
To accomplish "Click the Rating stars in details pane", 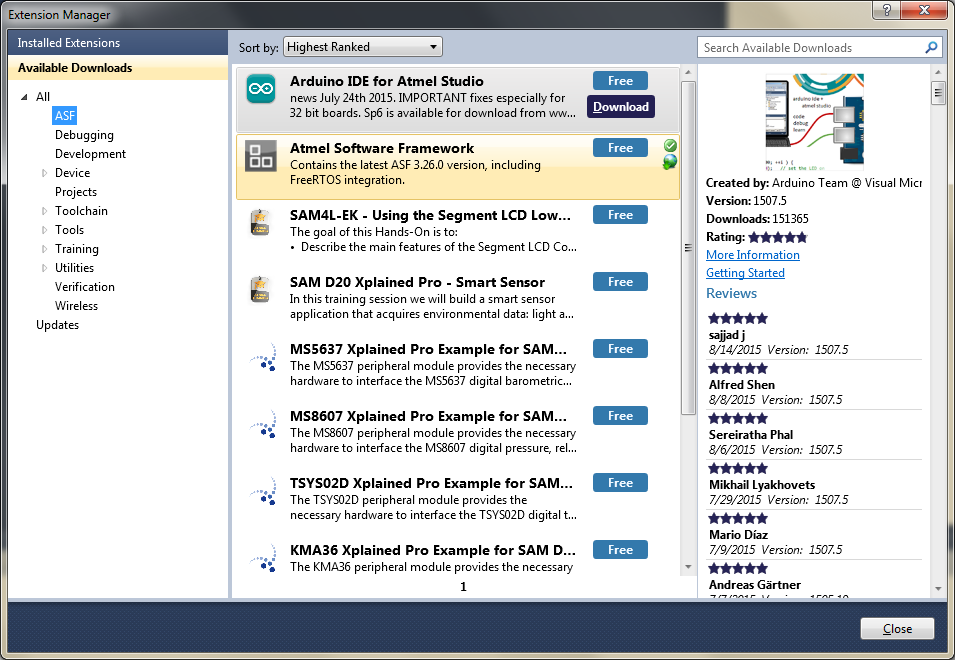I will click(778, 237).
